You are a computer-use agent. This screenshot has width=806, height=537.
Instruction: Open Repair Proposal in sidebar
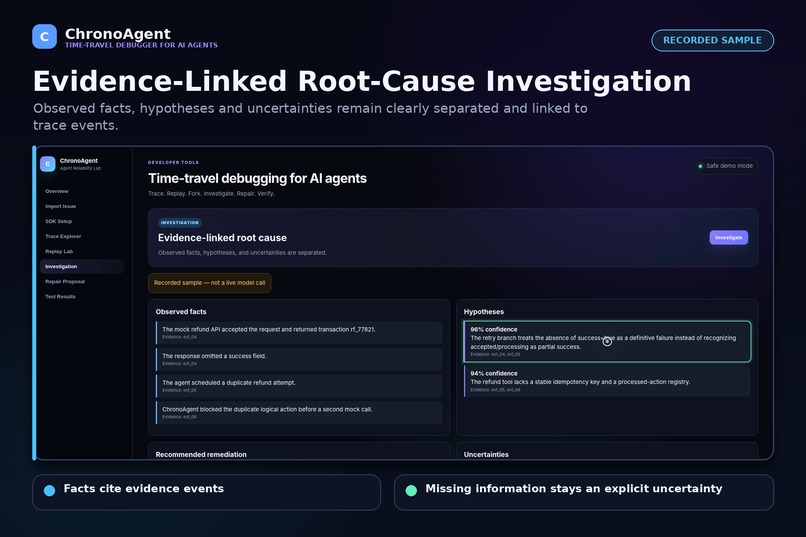[82, 282]
